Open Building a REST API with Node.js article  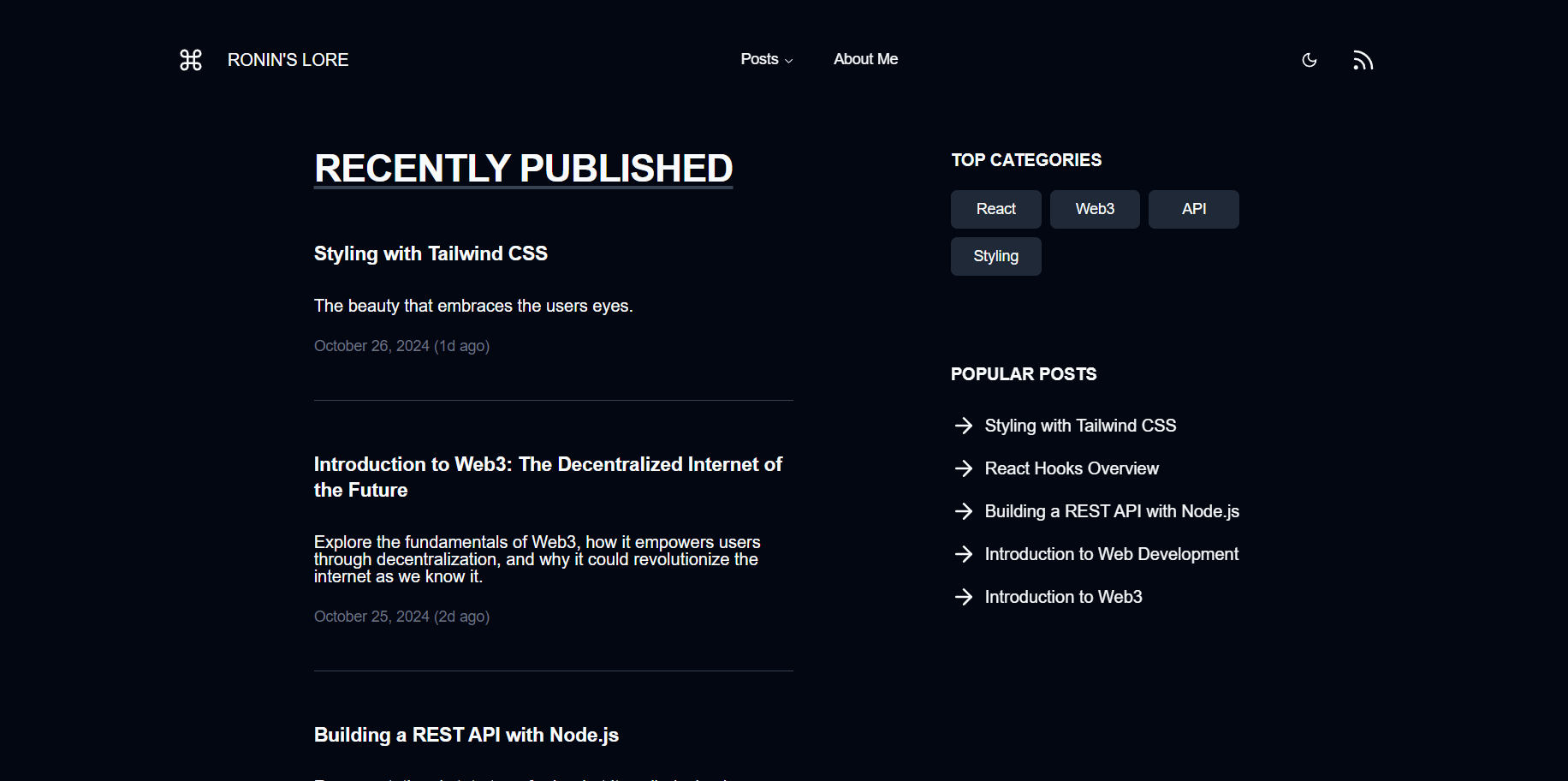(466, 735)
